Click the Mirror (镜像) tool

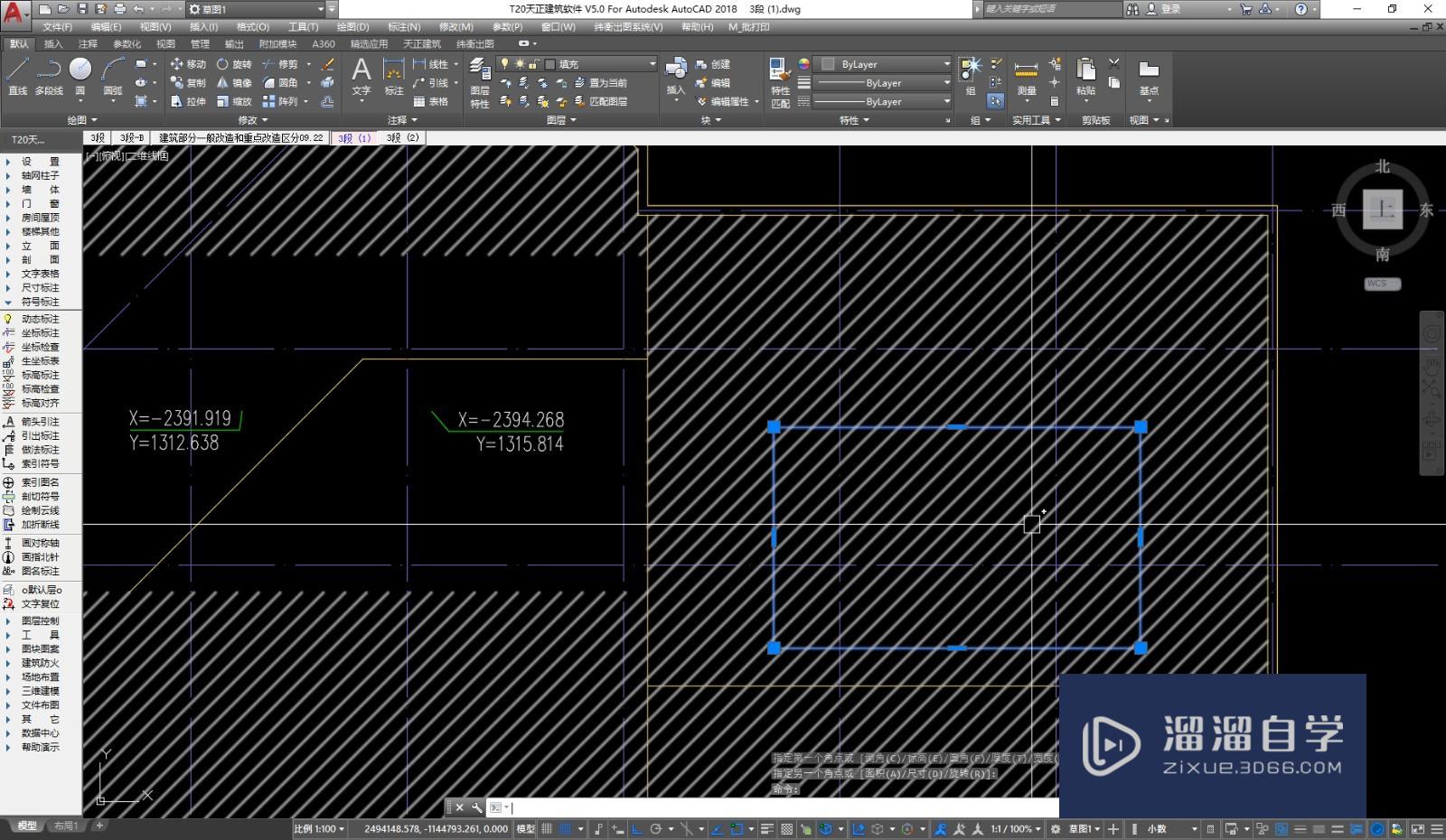(x=233, y=83)
